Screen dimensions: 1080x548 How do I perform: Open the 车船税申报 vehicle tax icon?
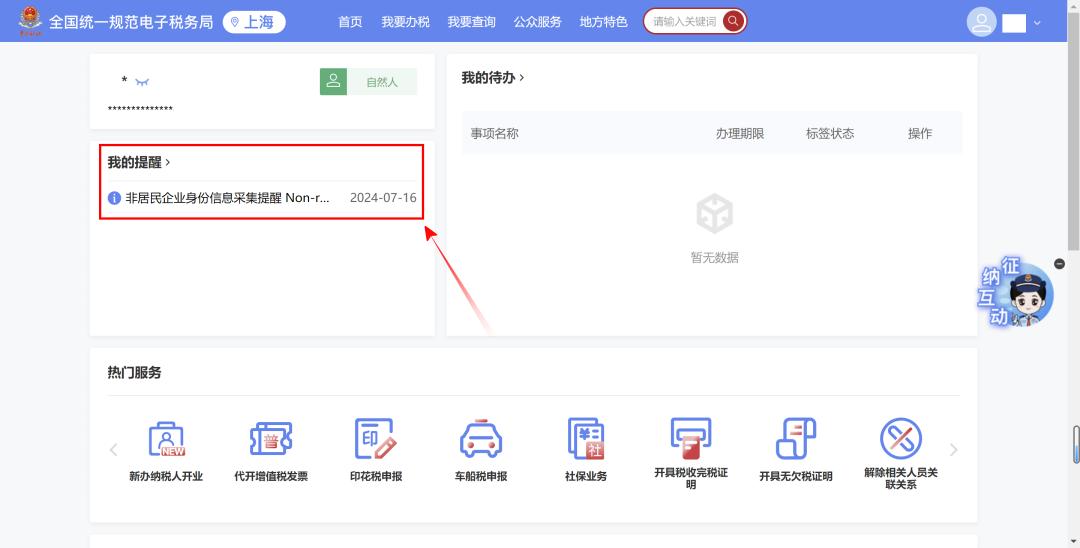click(481, 439)
